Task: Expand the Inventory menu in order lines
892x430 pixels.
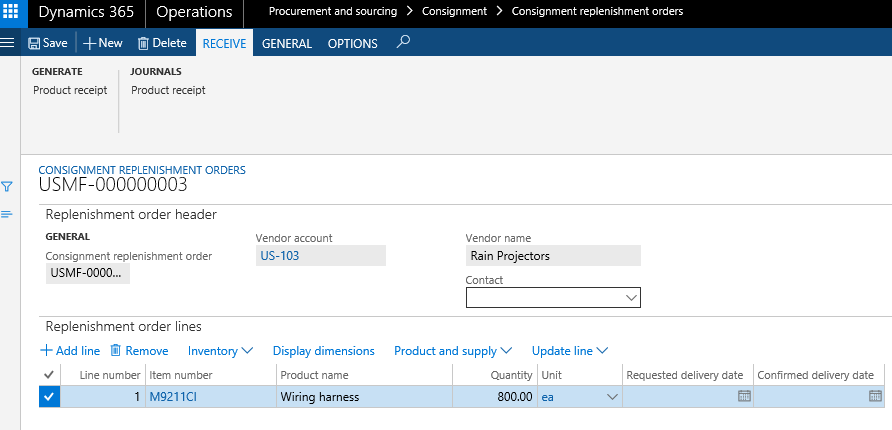Action: tap(220, 351)
